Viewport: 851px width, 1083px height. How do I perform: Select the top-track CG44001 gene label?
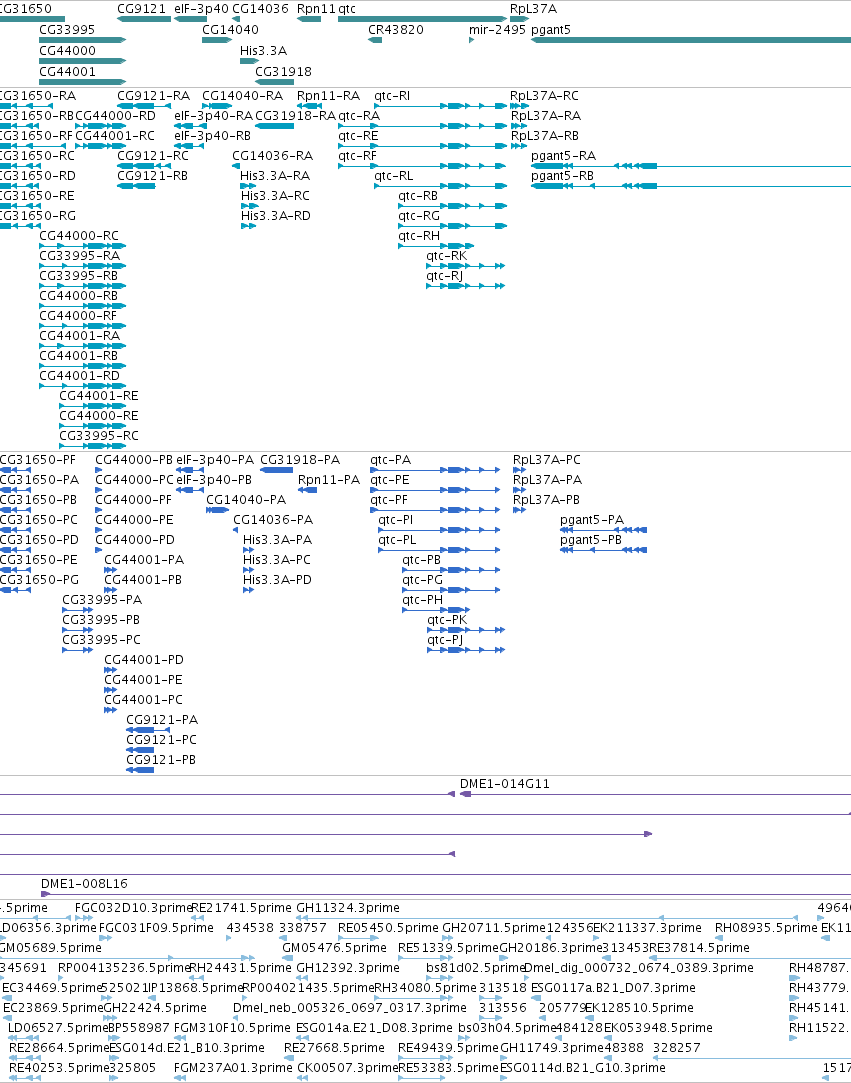[67, 71]
